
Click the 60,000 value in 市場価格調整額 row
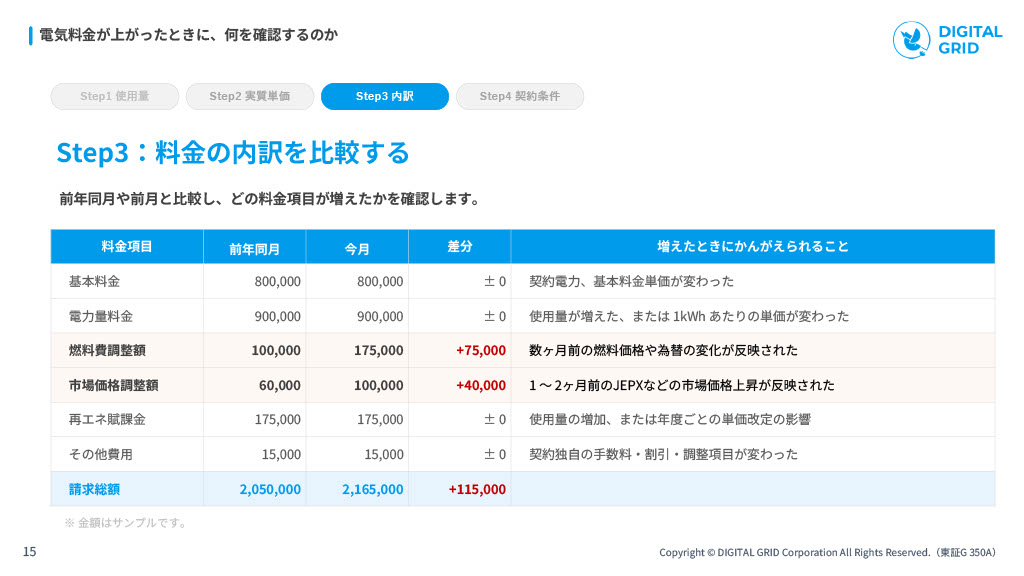point(280,385)
